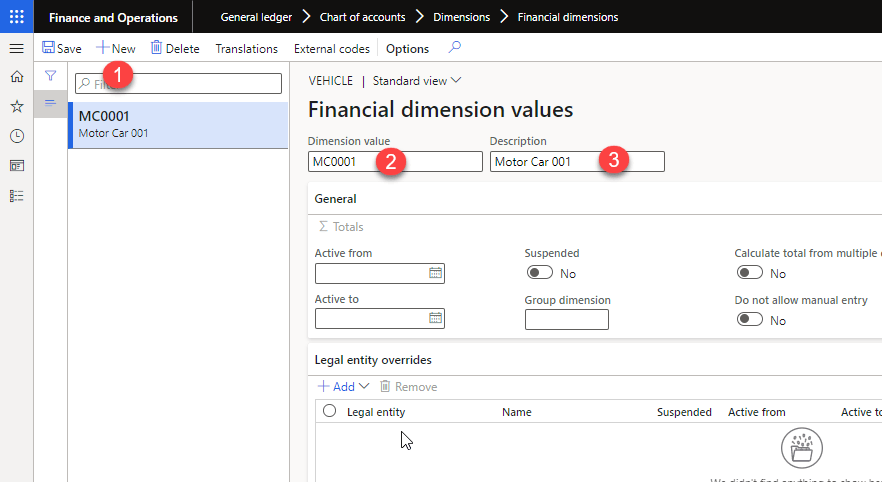Click the Group dimension input field
The image size is (882, 482).
click(566, 319)
